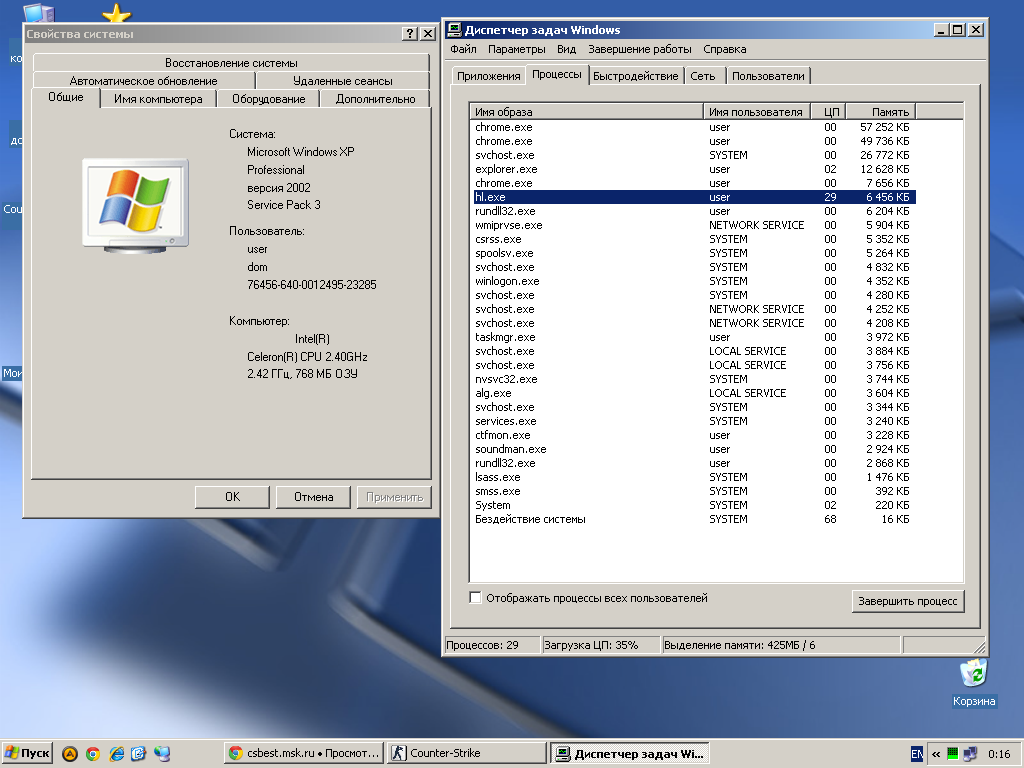Sort processes by the Имя образа column header
This screenshot has height=768, width=1024.
586,112
